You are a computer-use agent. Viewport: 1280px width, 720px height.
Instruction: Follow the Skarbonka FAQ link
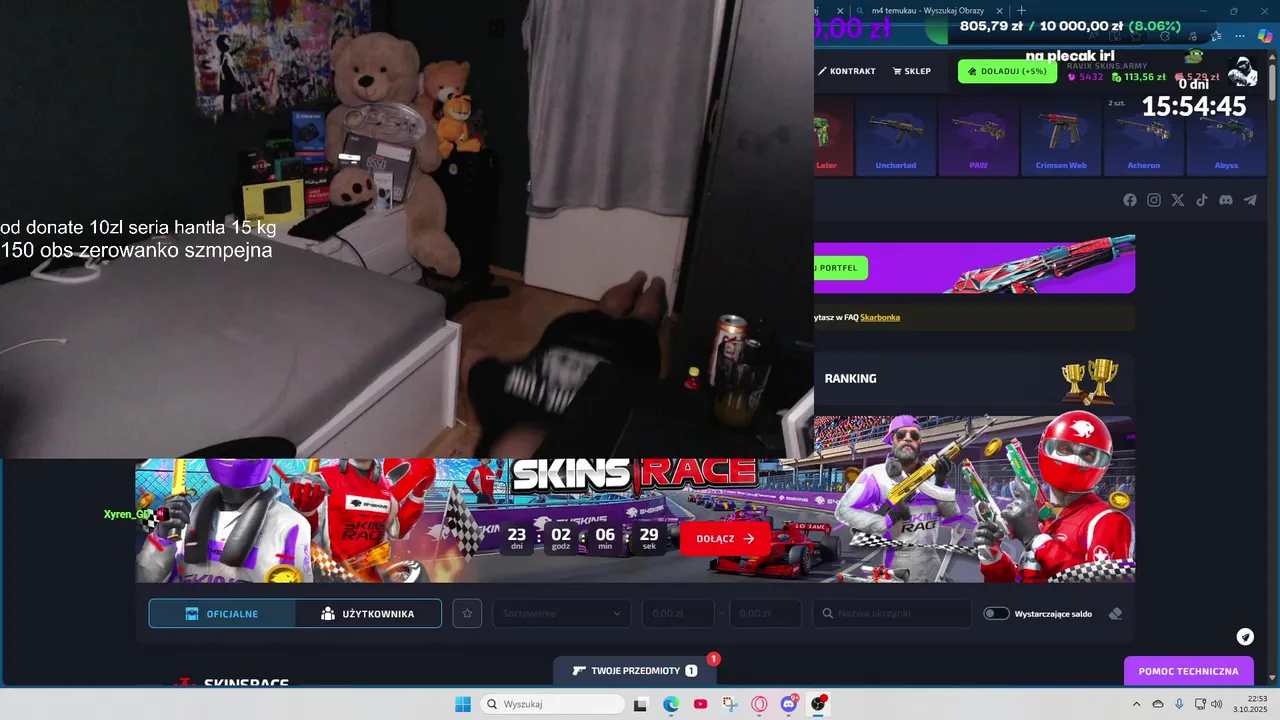coord(880,317)
